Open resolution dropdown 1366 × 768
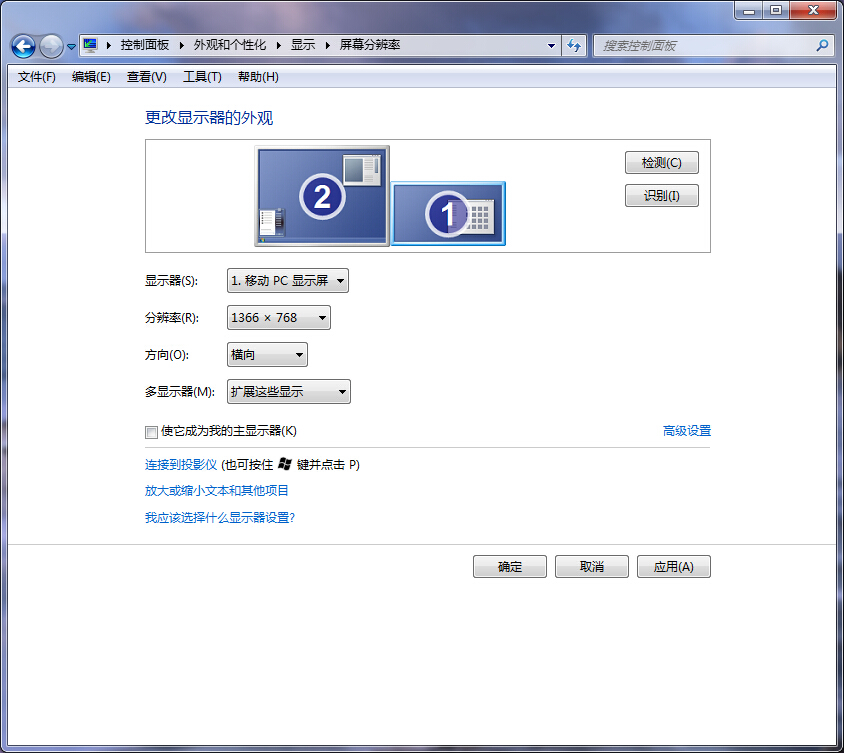This screenshot has height=753, width=844. (x=279, y=318)
